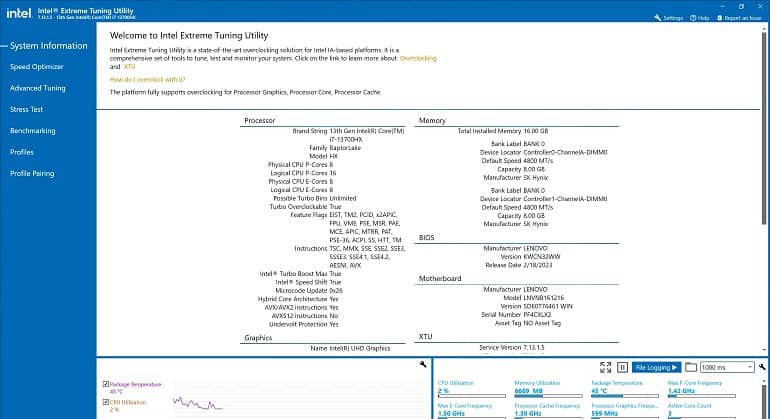Screen dimensions: 770x419
Task: Click the Report an Issue button
Action: 739,18
